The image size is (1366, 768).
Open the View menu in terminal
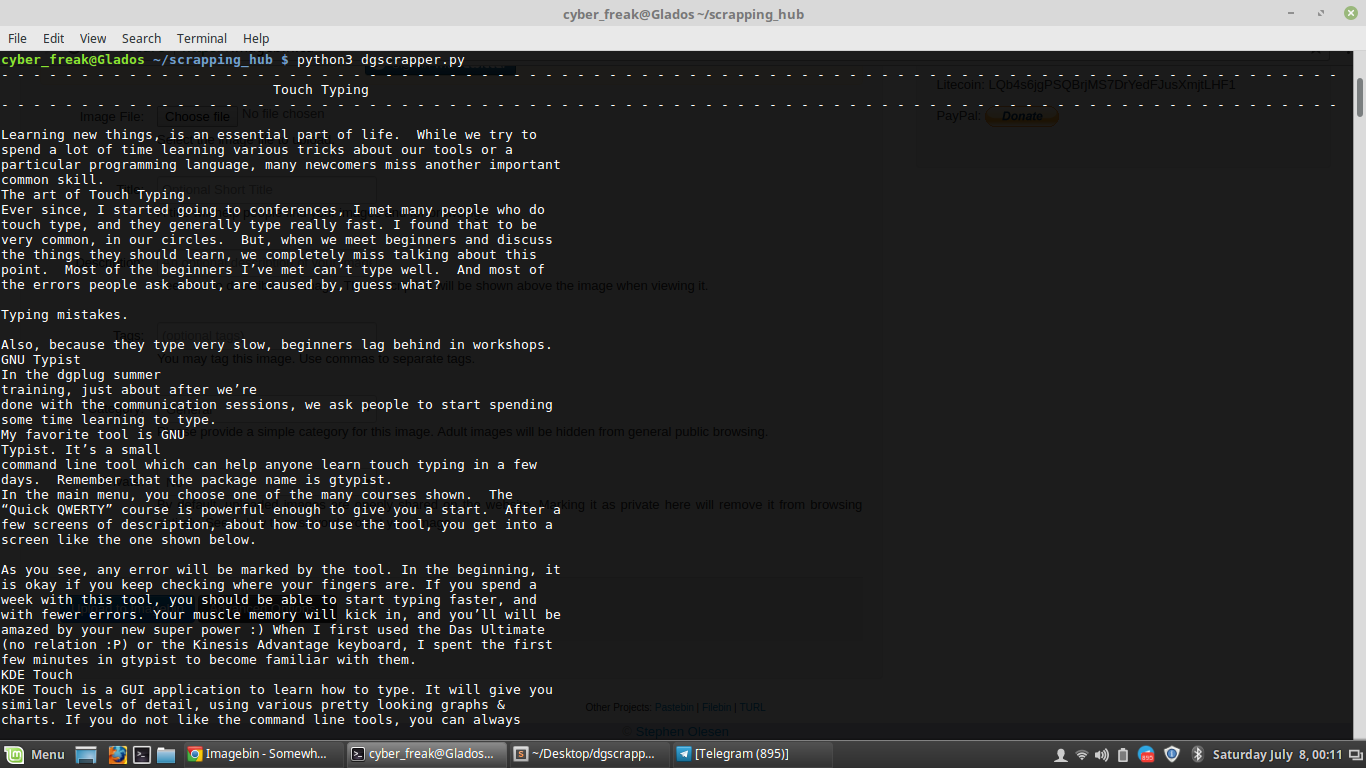click(x=93, y=38)
